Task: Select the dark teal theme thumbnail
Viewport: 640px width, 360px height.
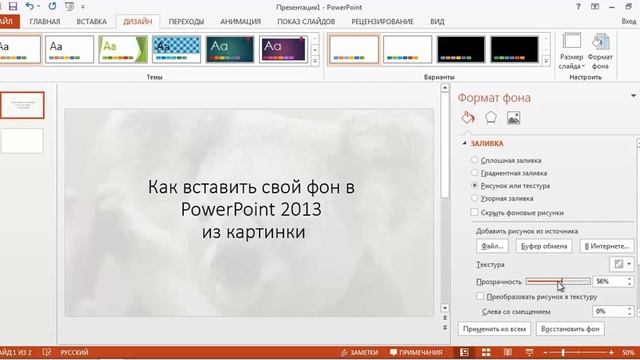Action: tap(230, 49)
